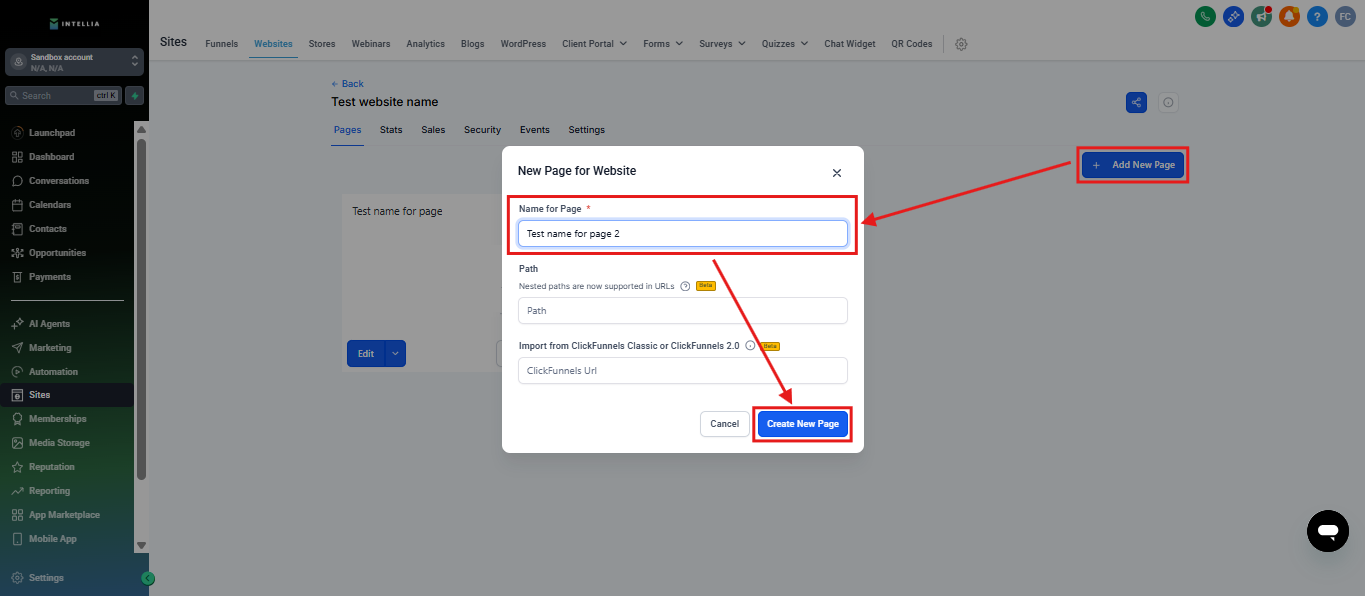Viewport: 1365px width, 596px height.
Task: Open the notifications bell icon
Action: coord(1289,17)
